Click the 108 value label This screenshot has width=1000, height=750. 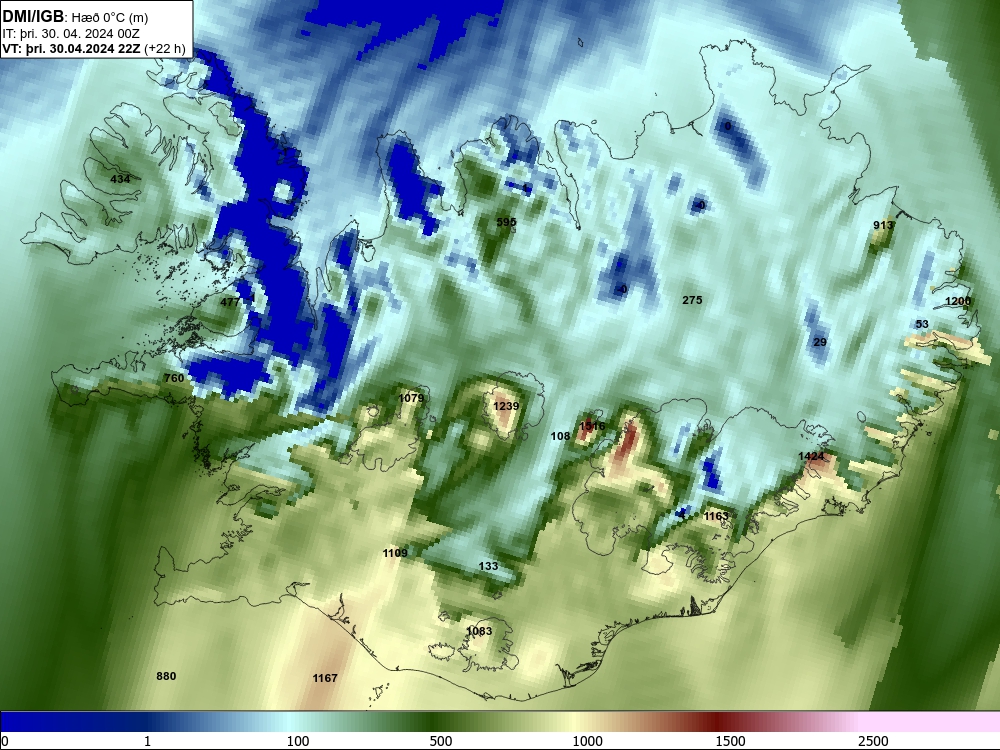560,436
